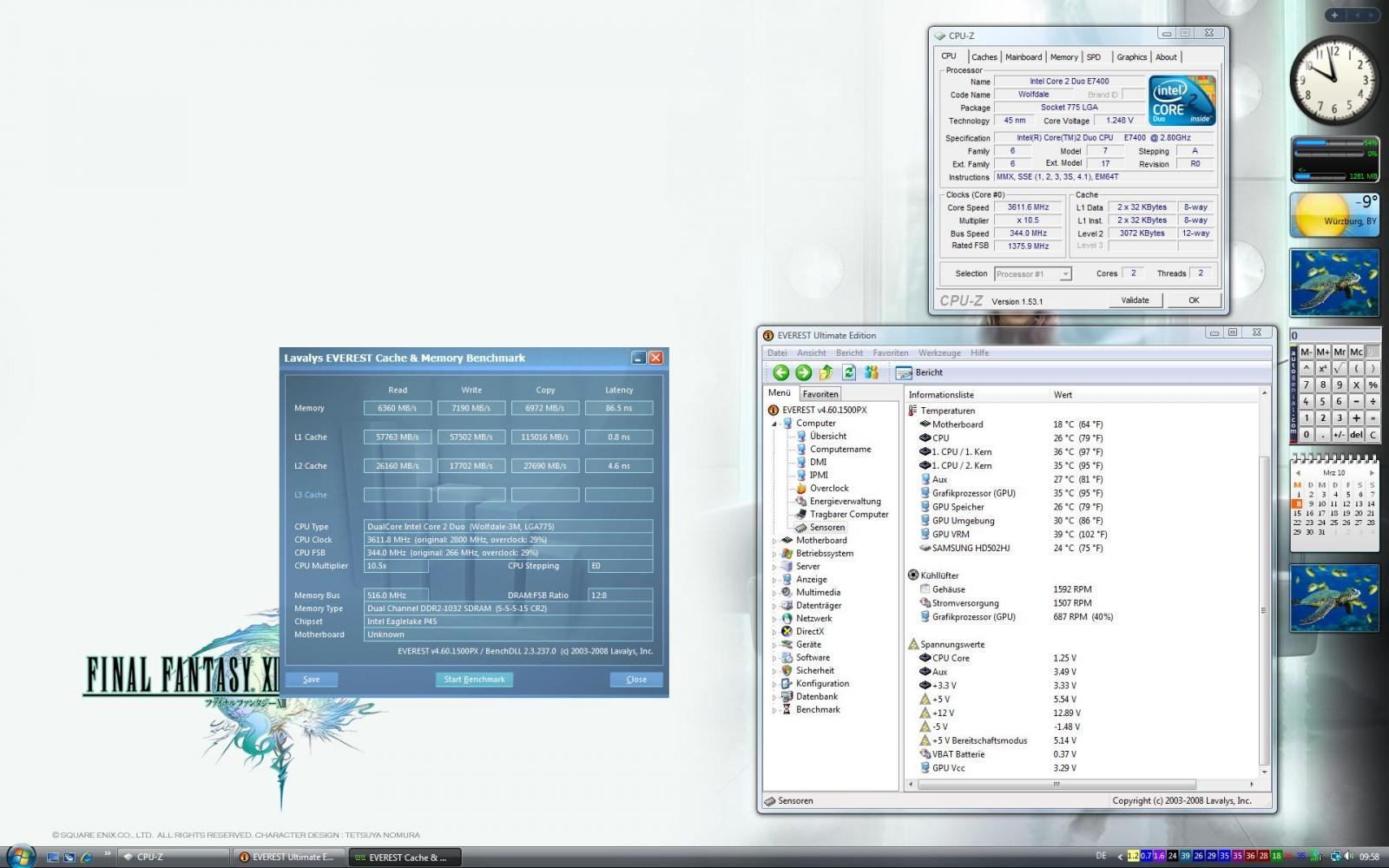Switch to the Mainboard tab in CPU-Z
The height and width of the screenshot is (868, 1389).
click(1023, 57)
